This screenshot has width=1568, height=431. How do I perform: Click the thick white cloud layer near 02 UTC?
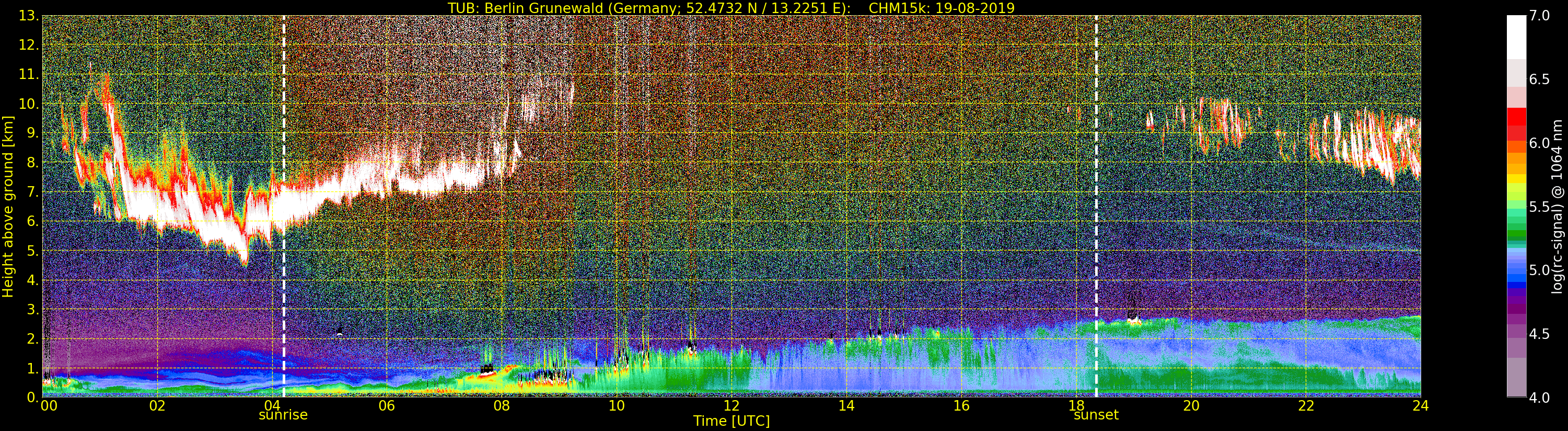[x=157, y=207]
